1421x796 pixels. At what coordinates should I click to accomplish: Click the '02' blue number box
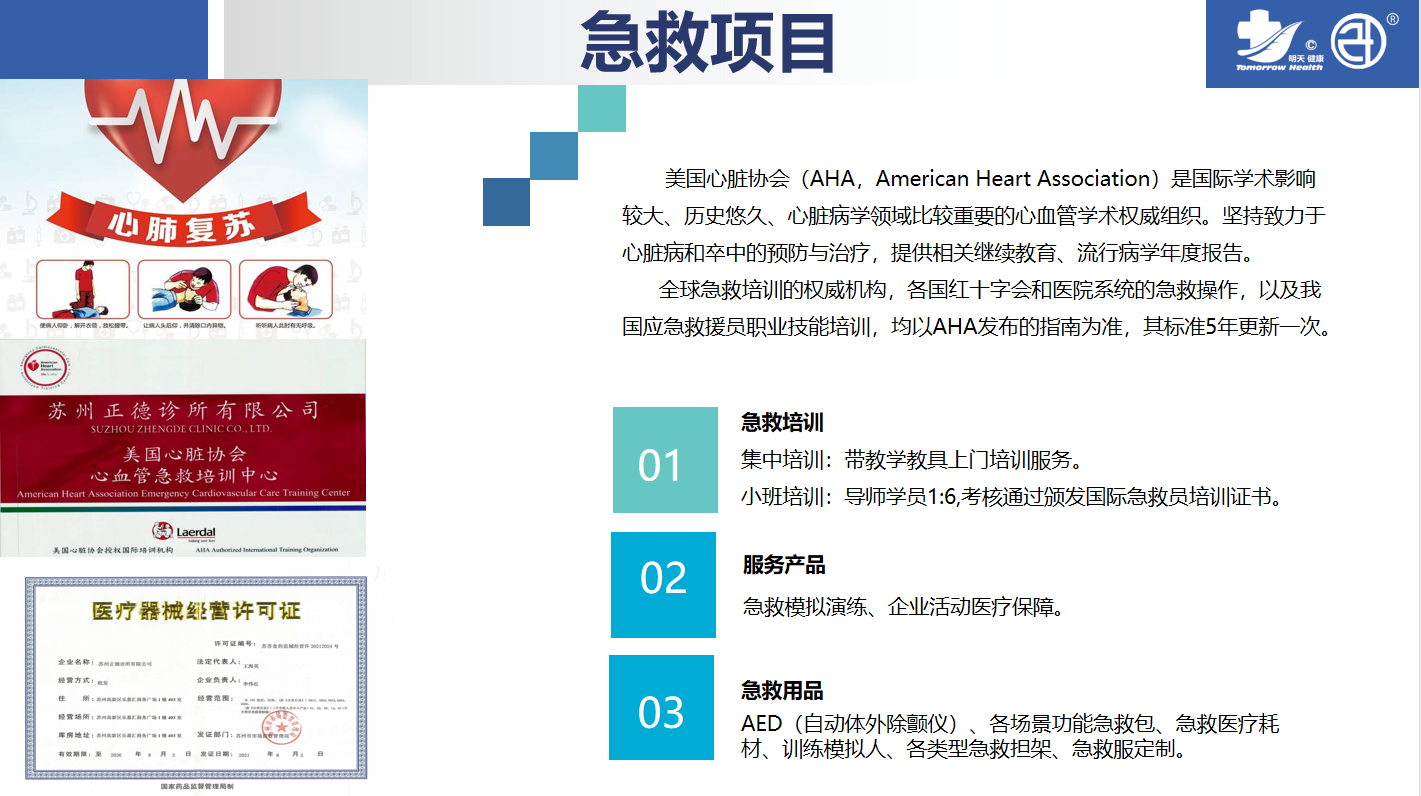[663, 585]
